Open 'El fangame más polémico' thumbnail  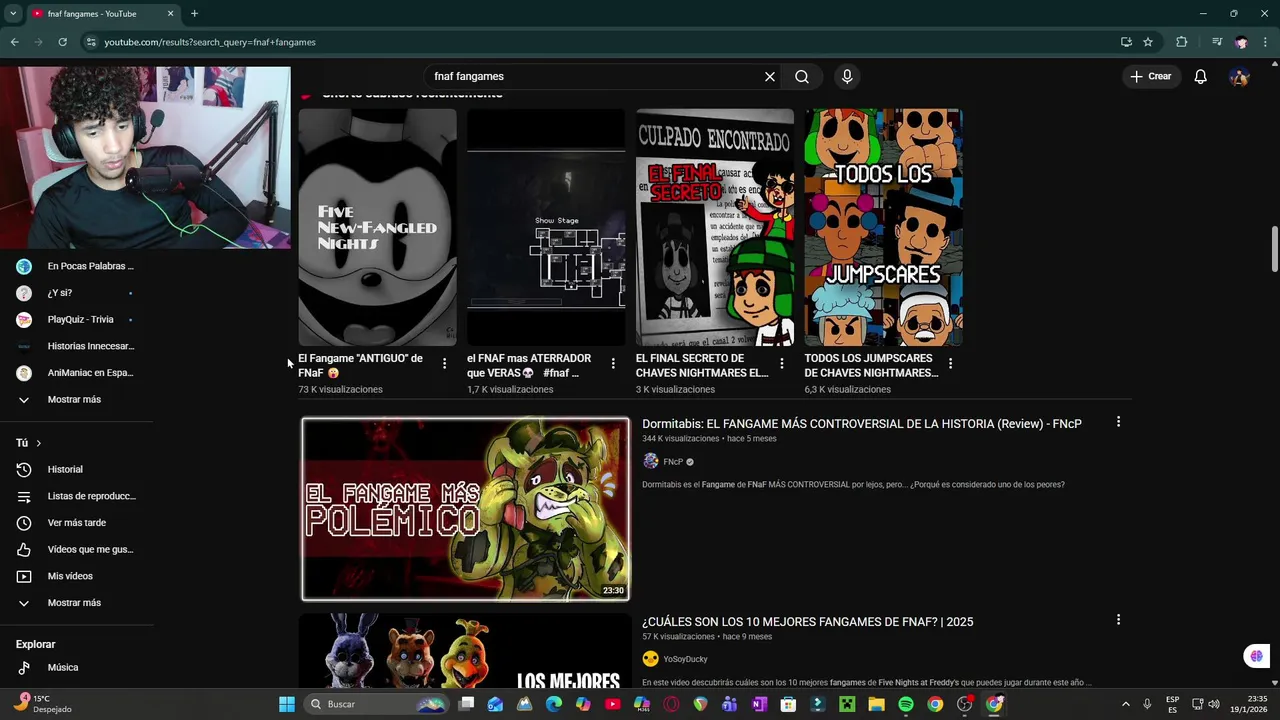[466, 509]
